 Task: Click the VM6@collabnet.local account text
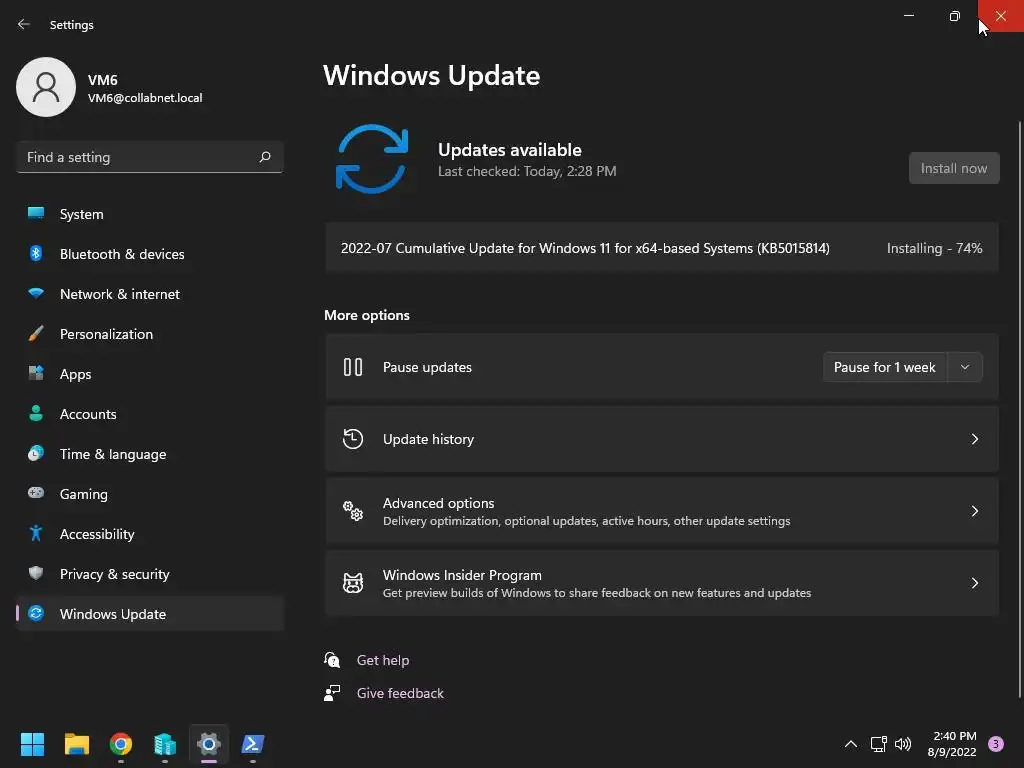click(x=145, y=98)
